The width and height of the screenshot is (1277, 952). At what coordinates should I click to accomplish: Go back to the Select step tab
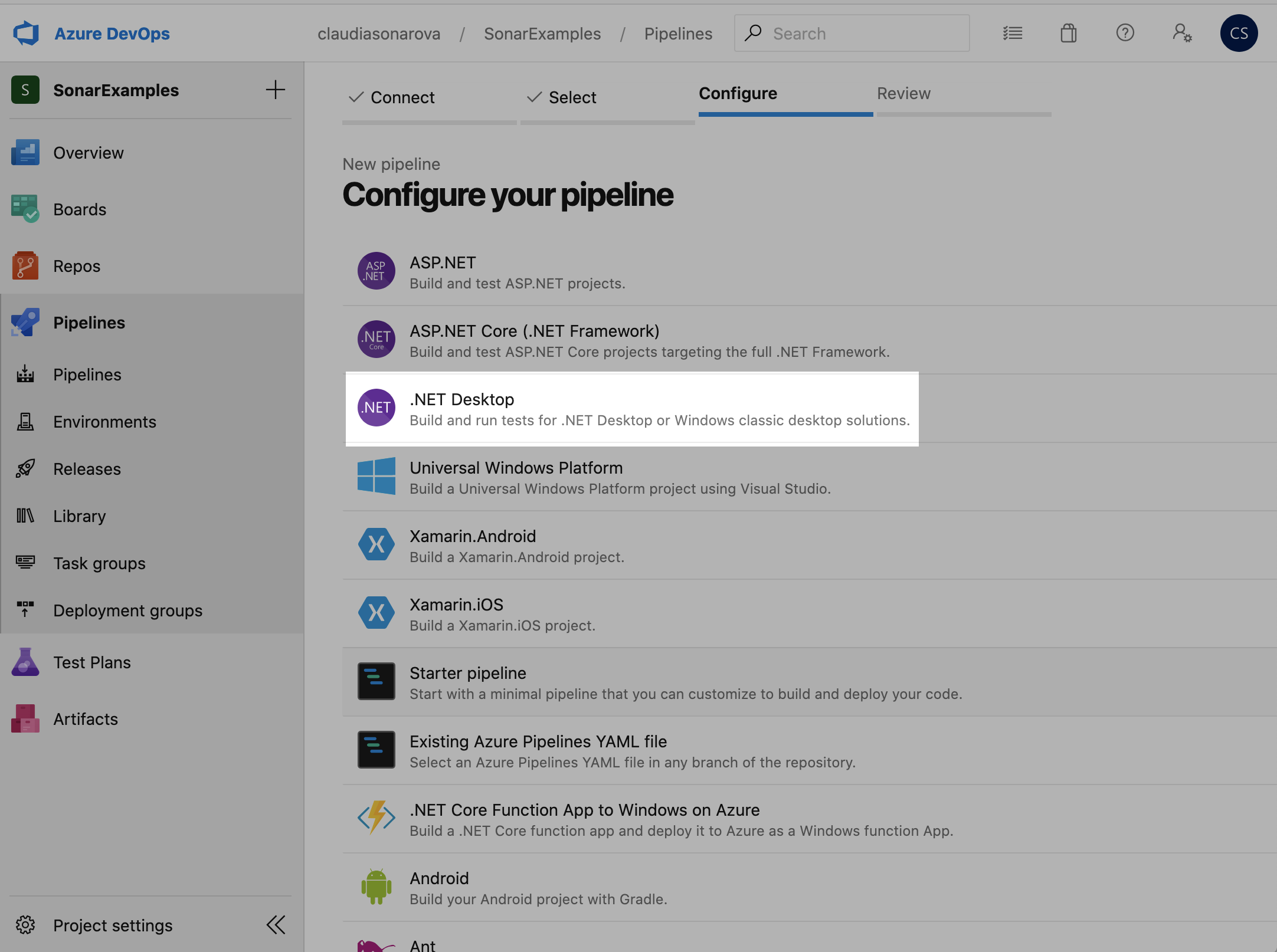point(608,97)
